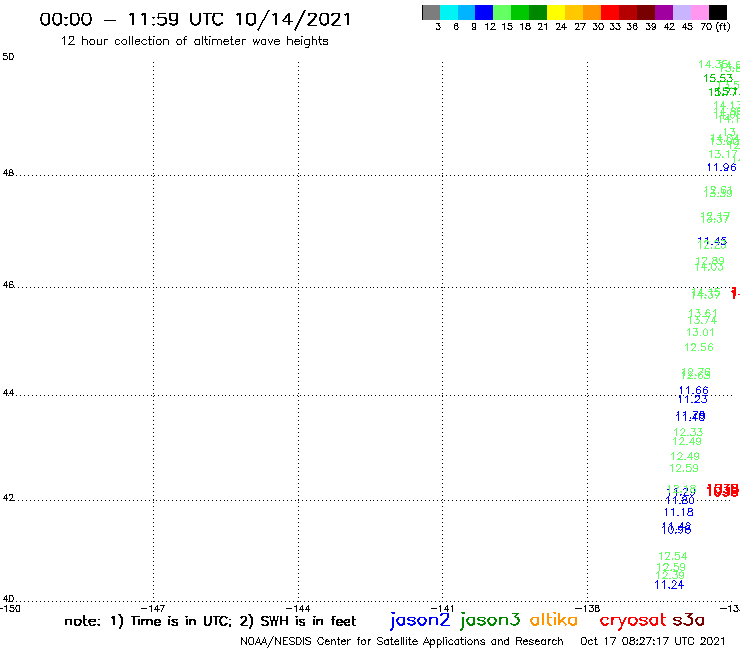Viewport: 740px width, 650px height.
Task: Click the longitude -138 axis label
Action: [x=588, y=608]
